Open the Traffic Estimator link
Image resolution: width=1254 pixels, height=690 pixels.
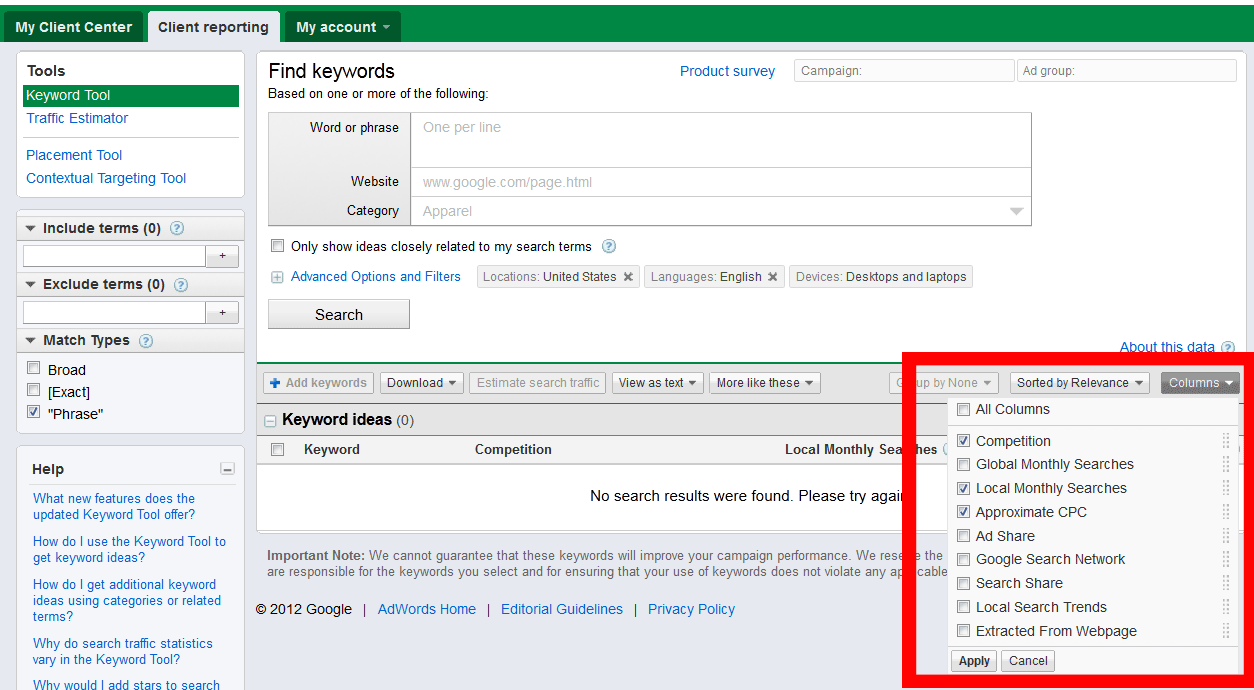pyautogui.click(x=77, y=118)
